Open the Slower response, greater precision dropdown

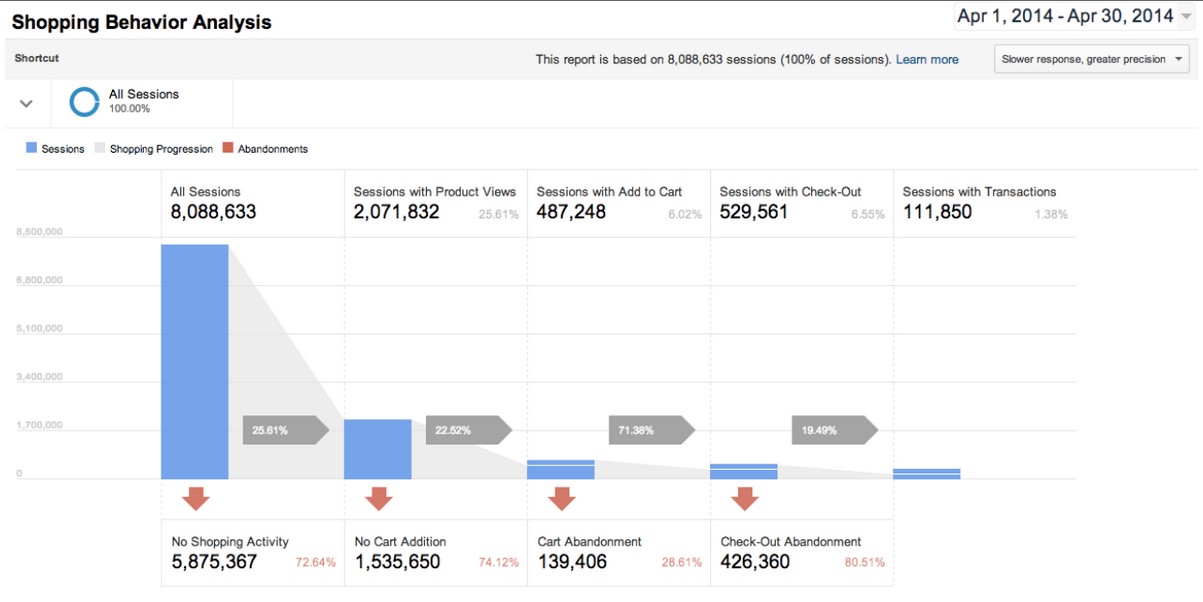pos(1091,59)
